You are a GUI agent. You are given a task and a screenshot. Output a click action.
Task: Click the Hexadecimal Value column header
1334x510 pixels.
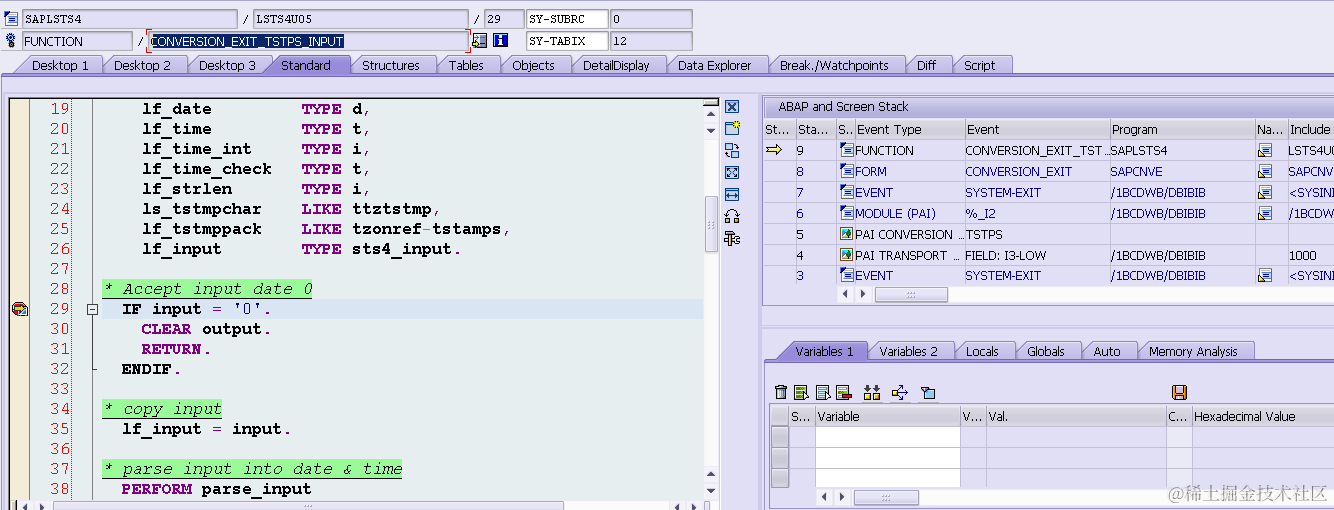click(x=1262, y=416)
